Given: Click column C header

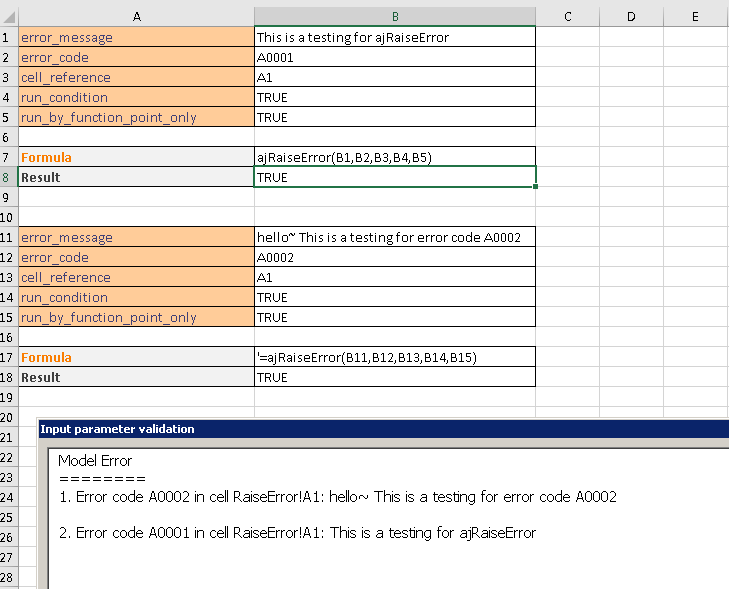Looking at the screenshot, I should pyautogui.click(x=567, y=16).
